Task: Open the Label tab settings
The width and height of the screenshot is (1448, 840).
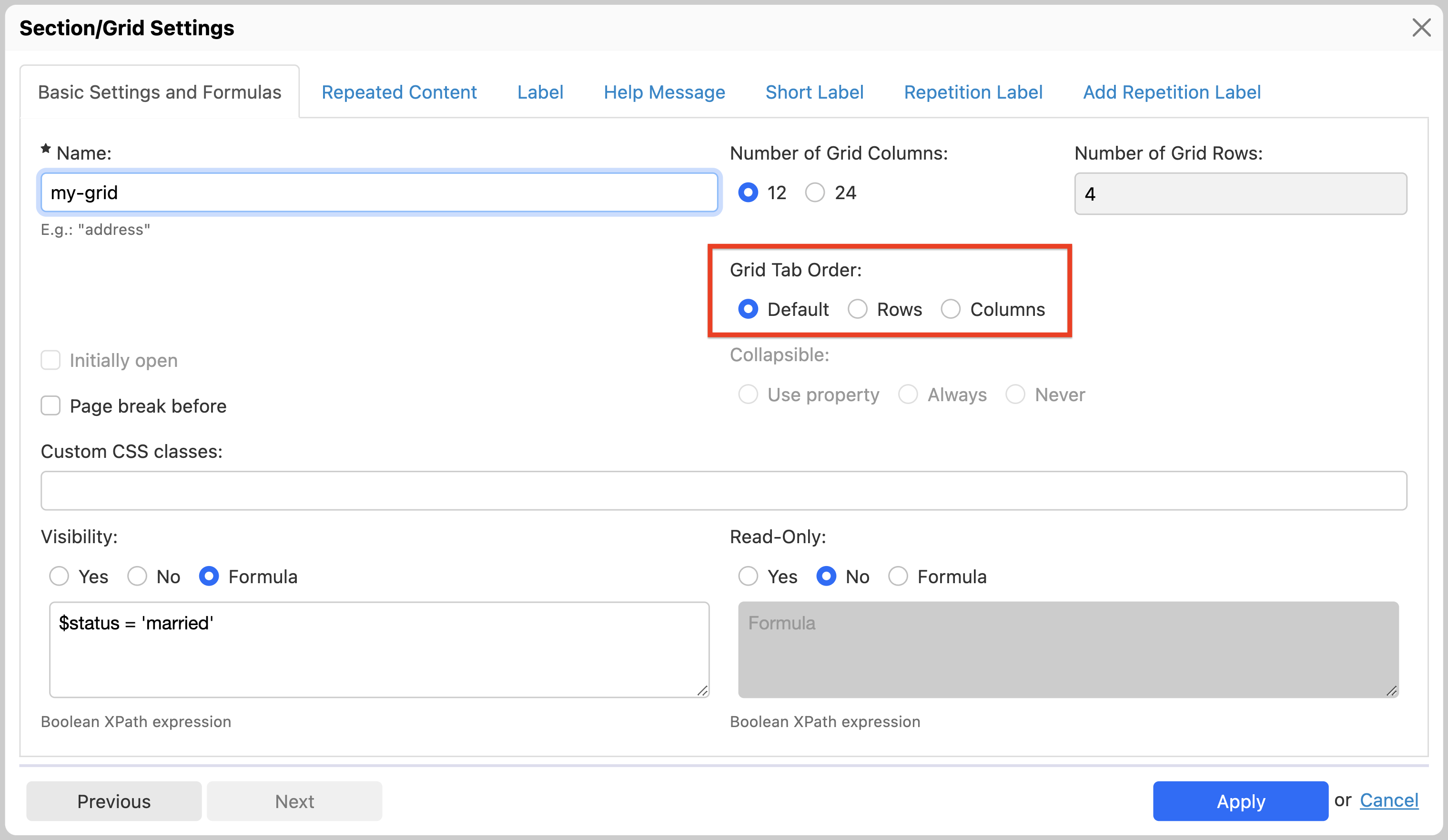Action: point(539,92)
